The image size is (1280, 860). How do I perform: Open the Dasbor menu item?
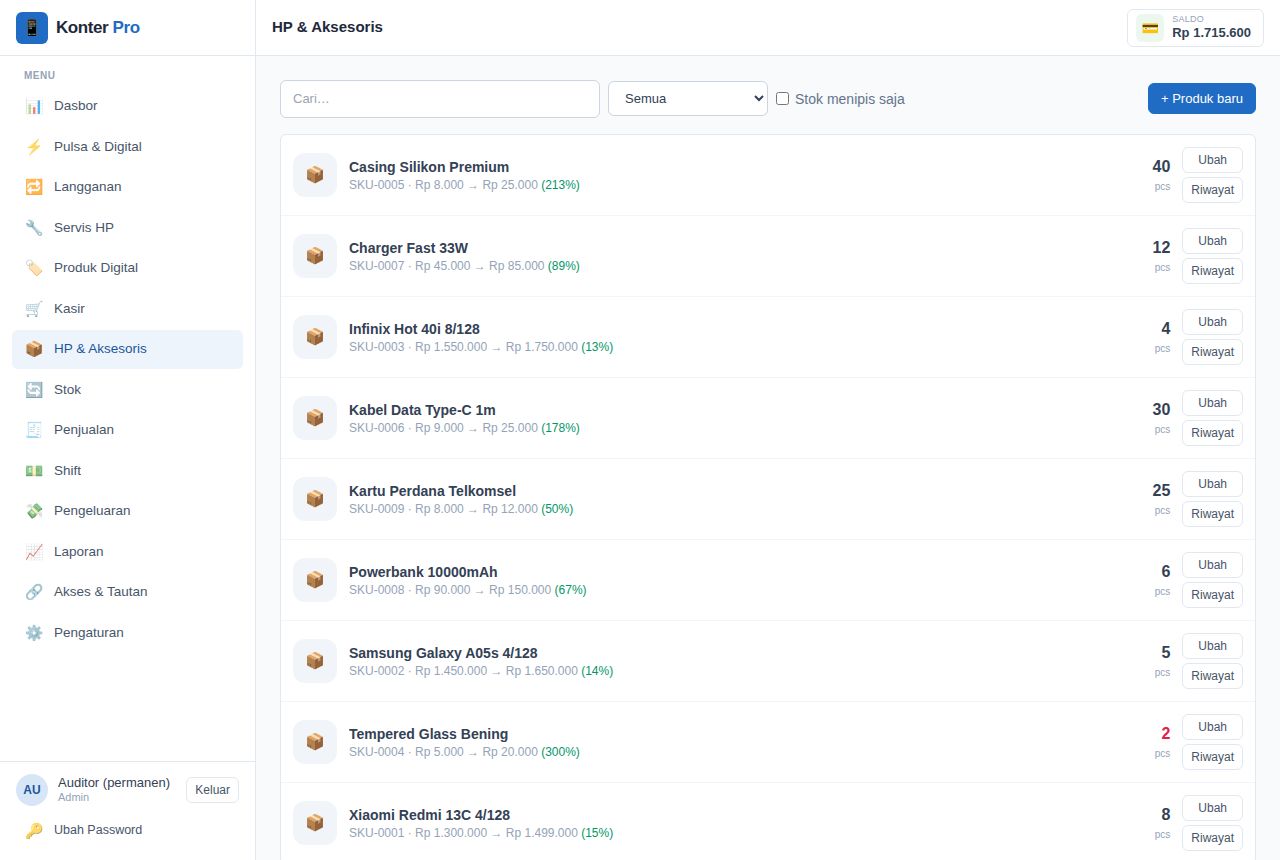click(x=127, y=106)
